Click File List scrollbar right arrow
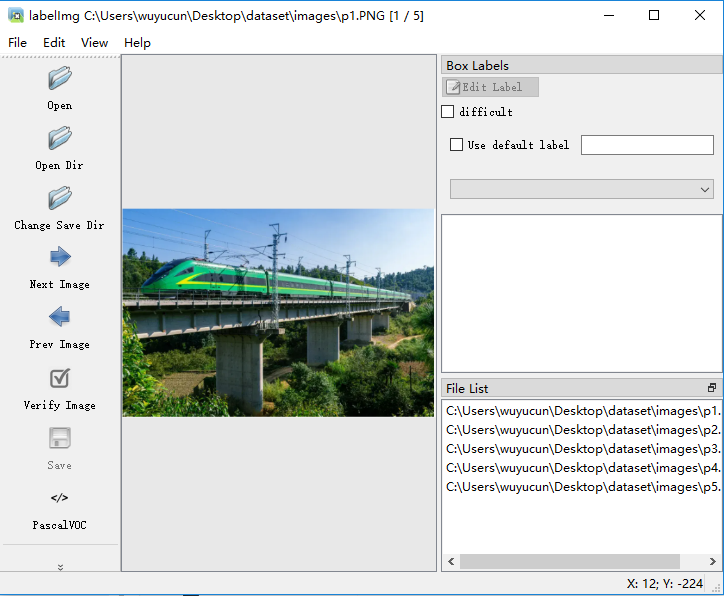 point(712,561)
